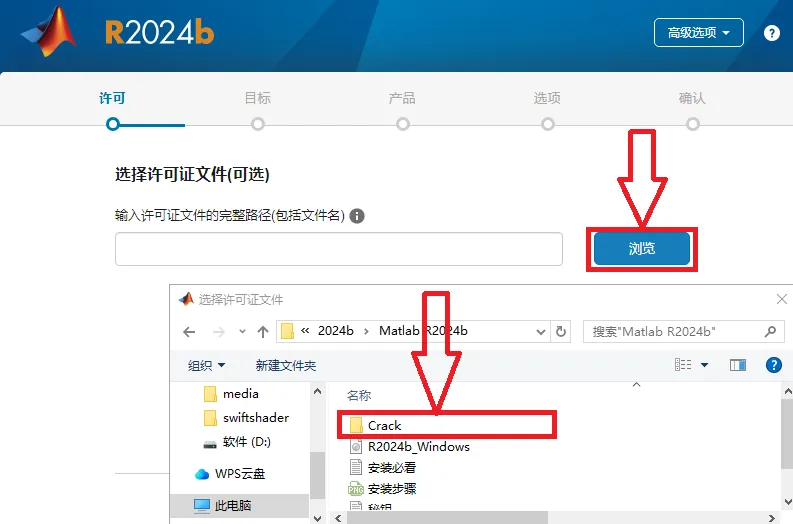Click the 选项 step circle marker

coord(548,124)
